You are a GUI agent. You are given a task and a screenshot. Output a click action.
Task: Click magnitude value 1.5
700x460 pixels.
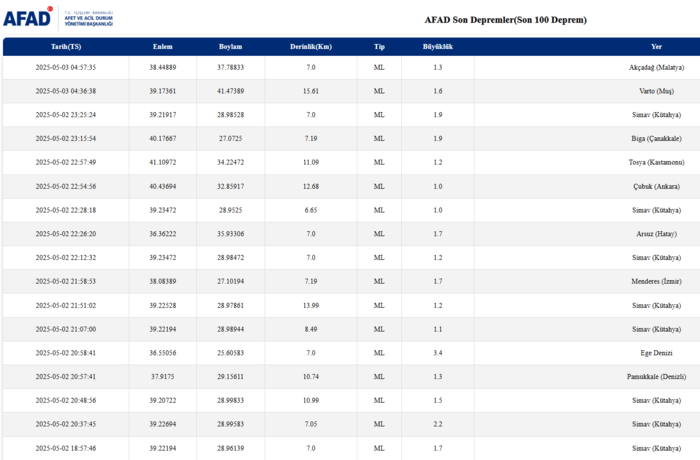point(438,400)
